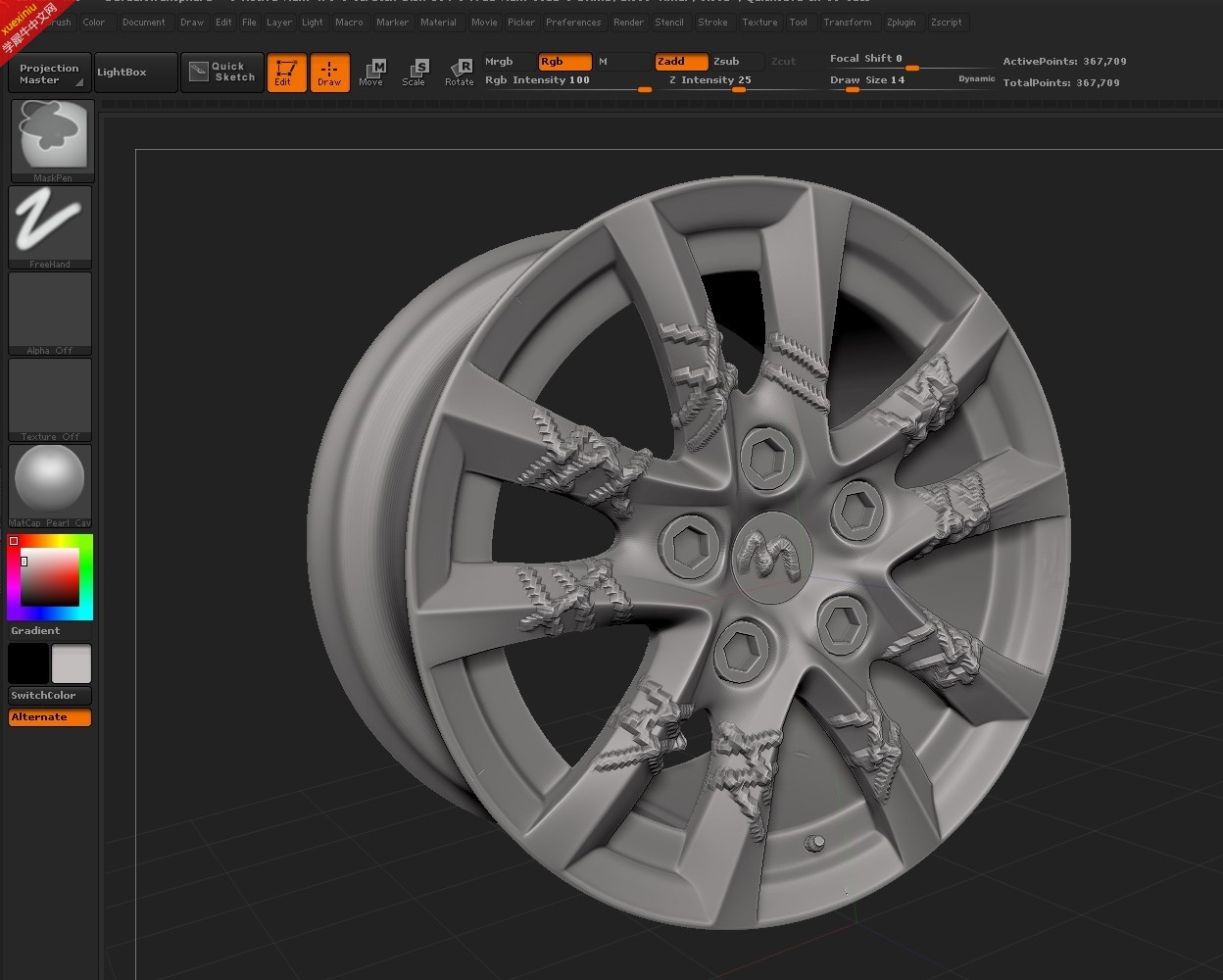Open the Zscript menu

pyautogui.click(x=947, y=23)
